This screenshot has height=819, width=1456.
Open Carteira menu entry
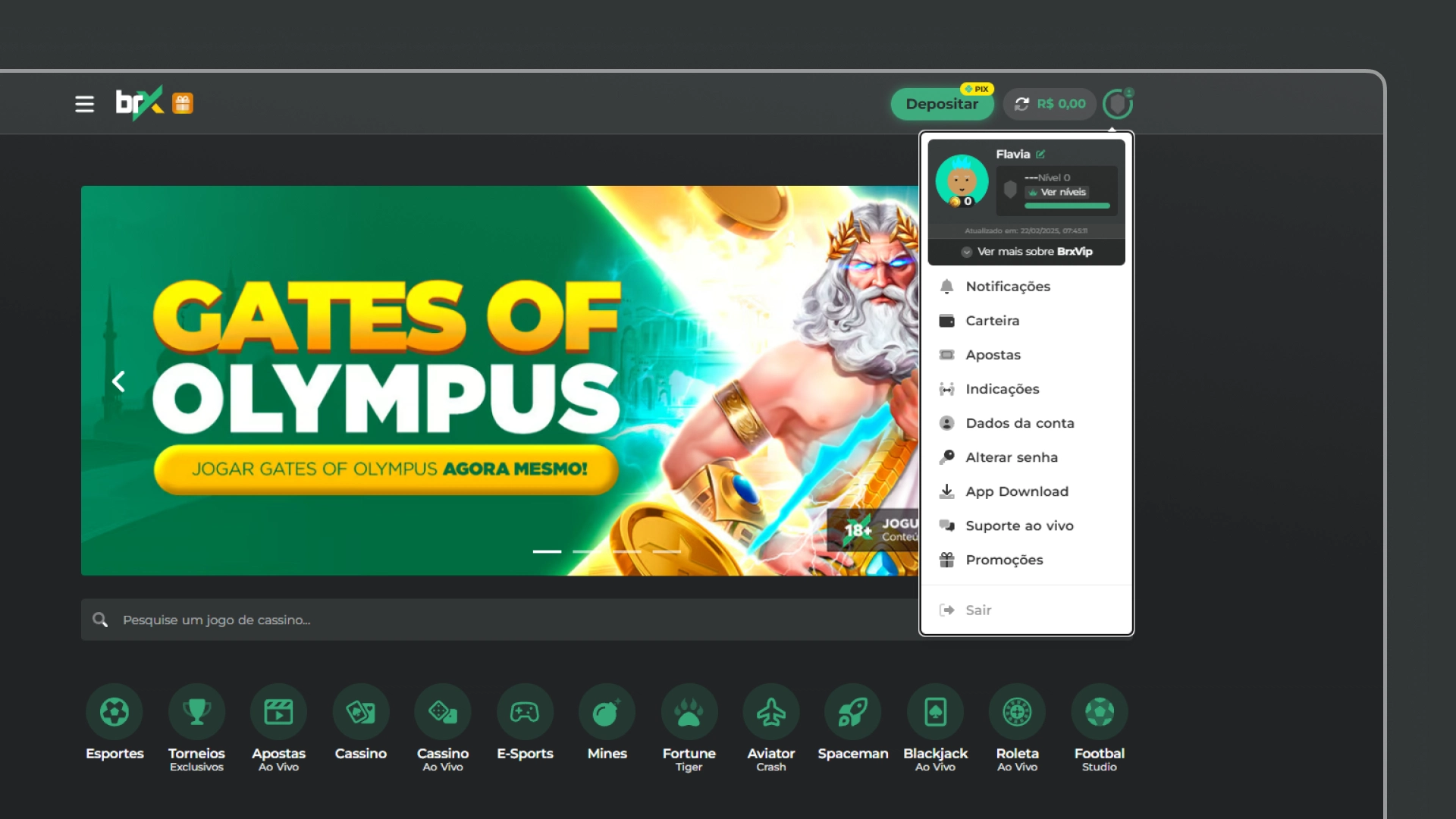(992, 321)
